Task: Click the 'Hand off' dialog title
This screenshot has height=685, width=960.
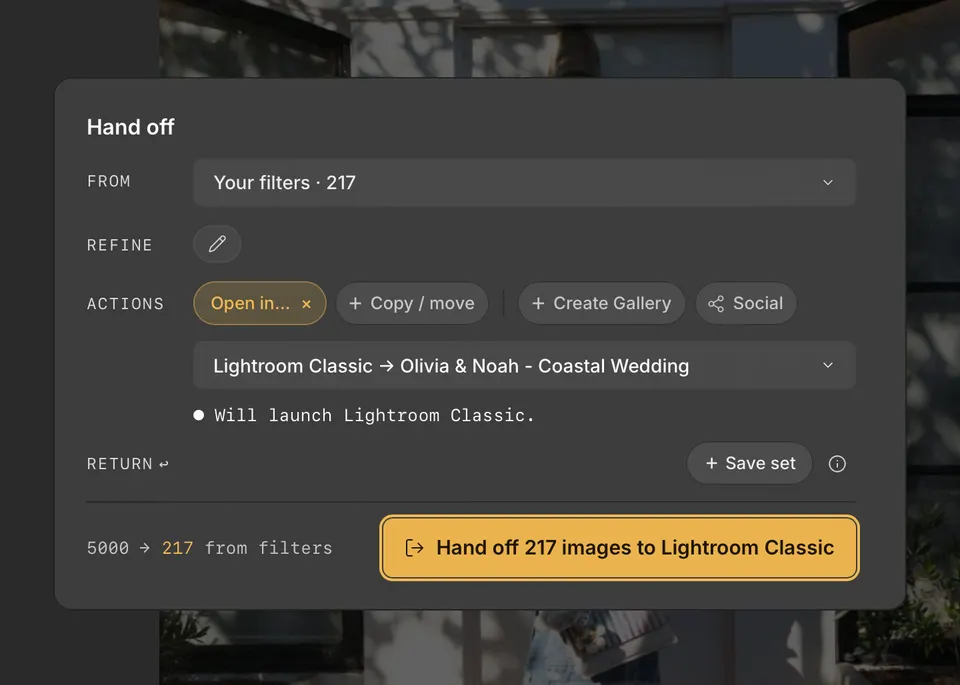Action: [x=130, y=127]
